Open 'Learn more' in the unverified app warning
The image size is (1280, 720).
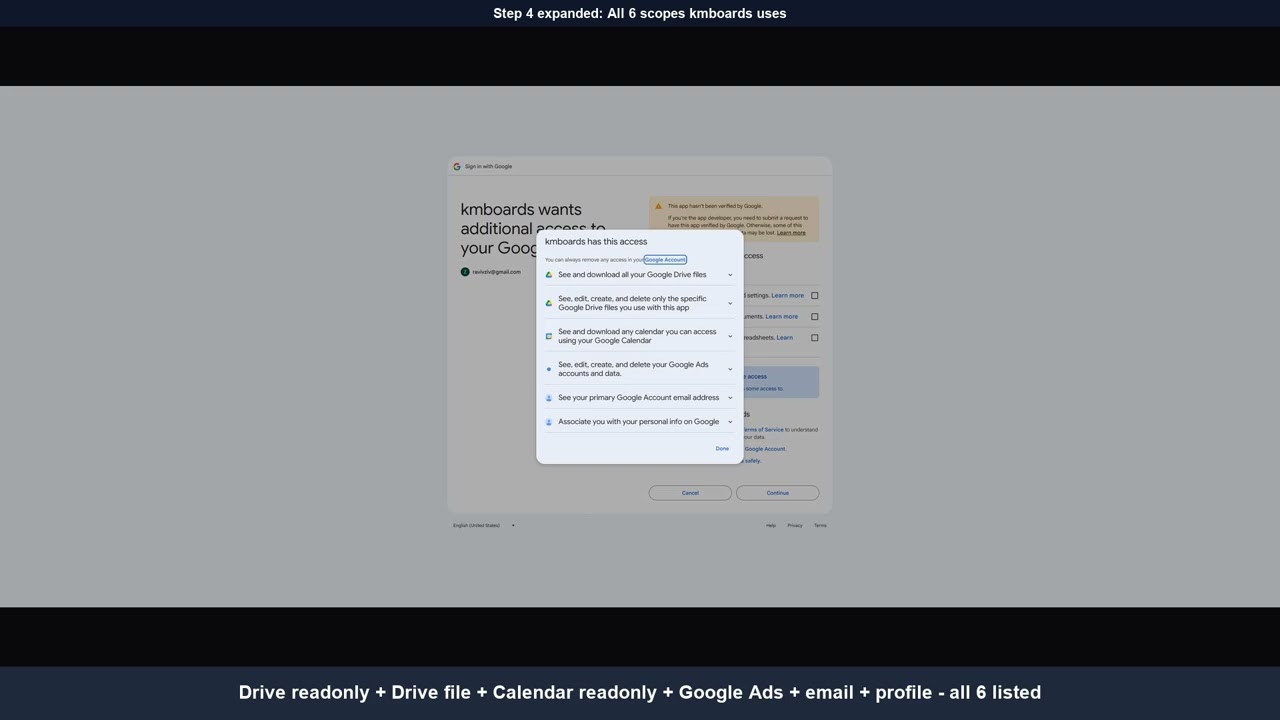pos(791,233)
